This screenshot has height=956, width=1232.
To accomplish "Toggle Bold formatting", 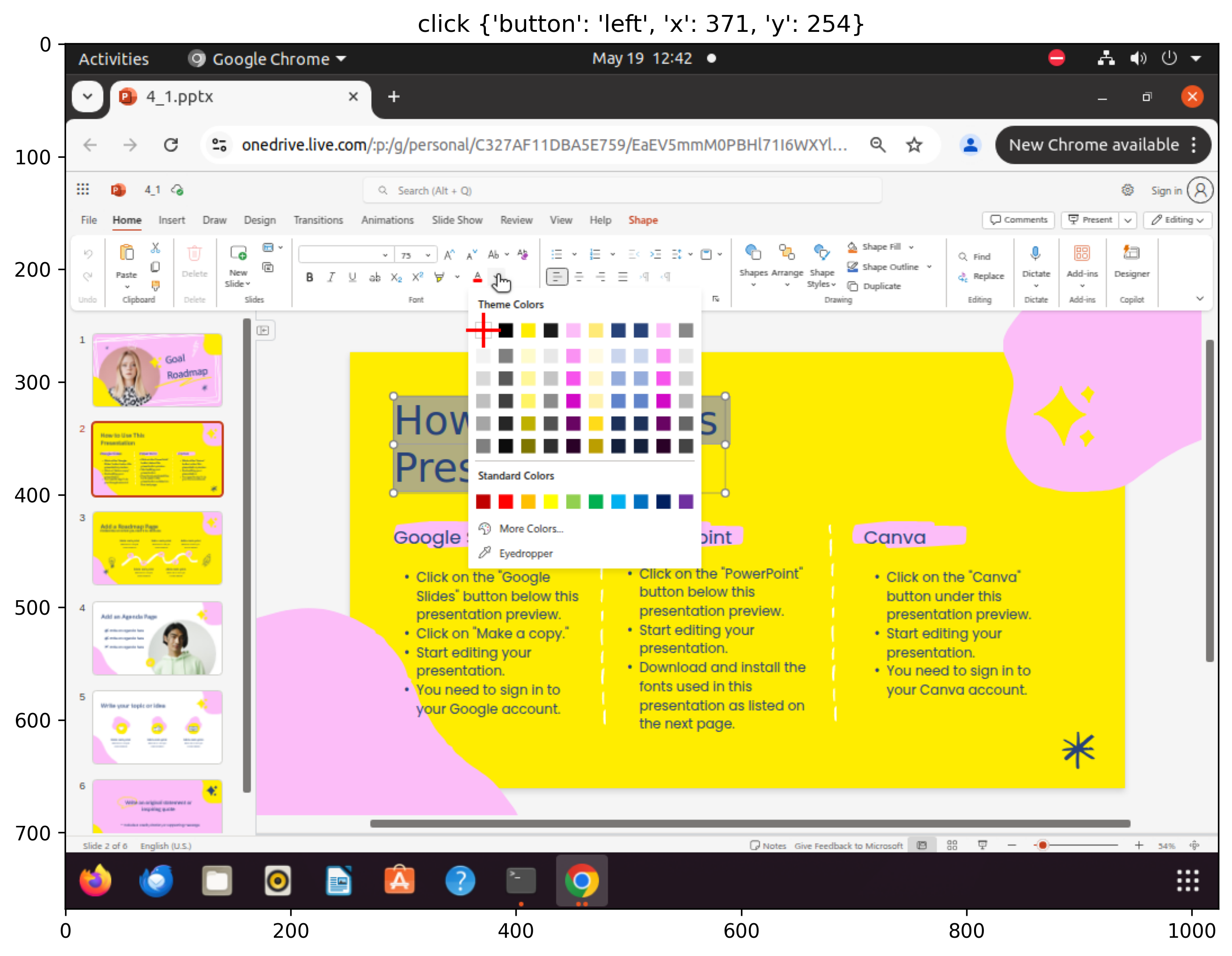I will pyautogui.click(x=309, y=277).
